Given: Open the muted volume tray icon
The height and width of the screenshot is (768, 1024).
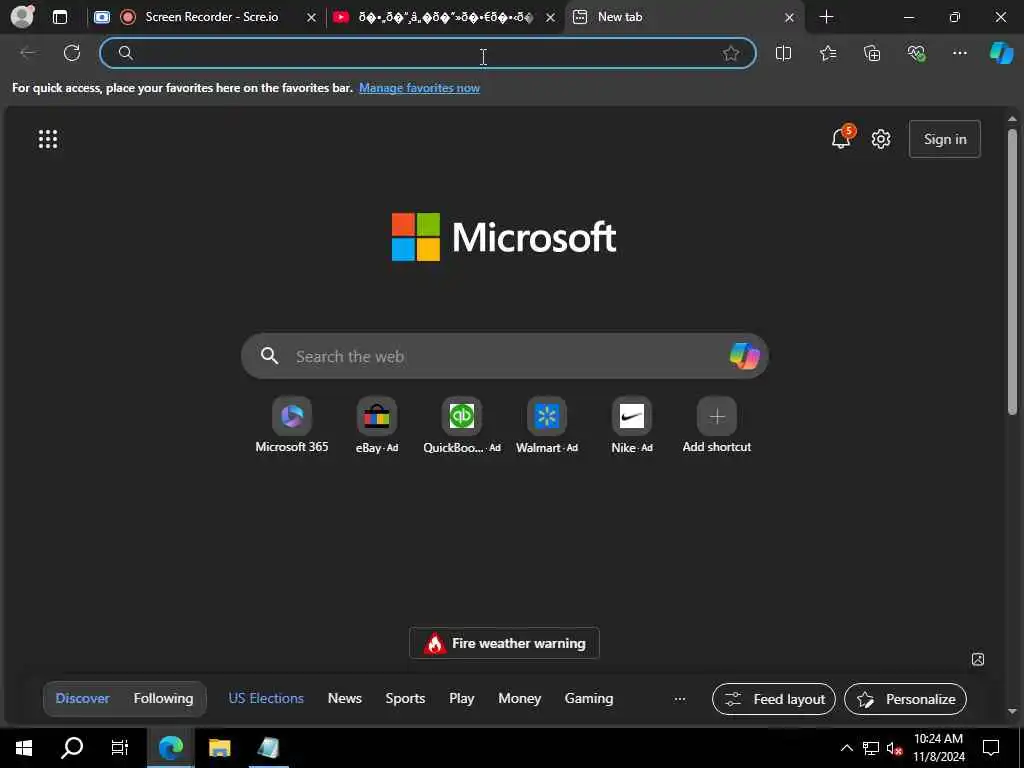Looking at the screenshot, I should click(894, 748).
